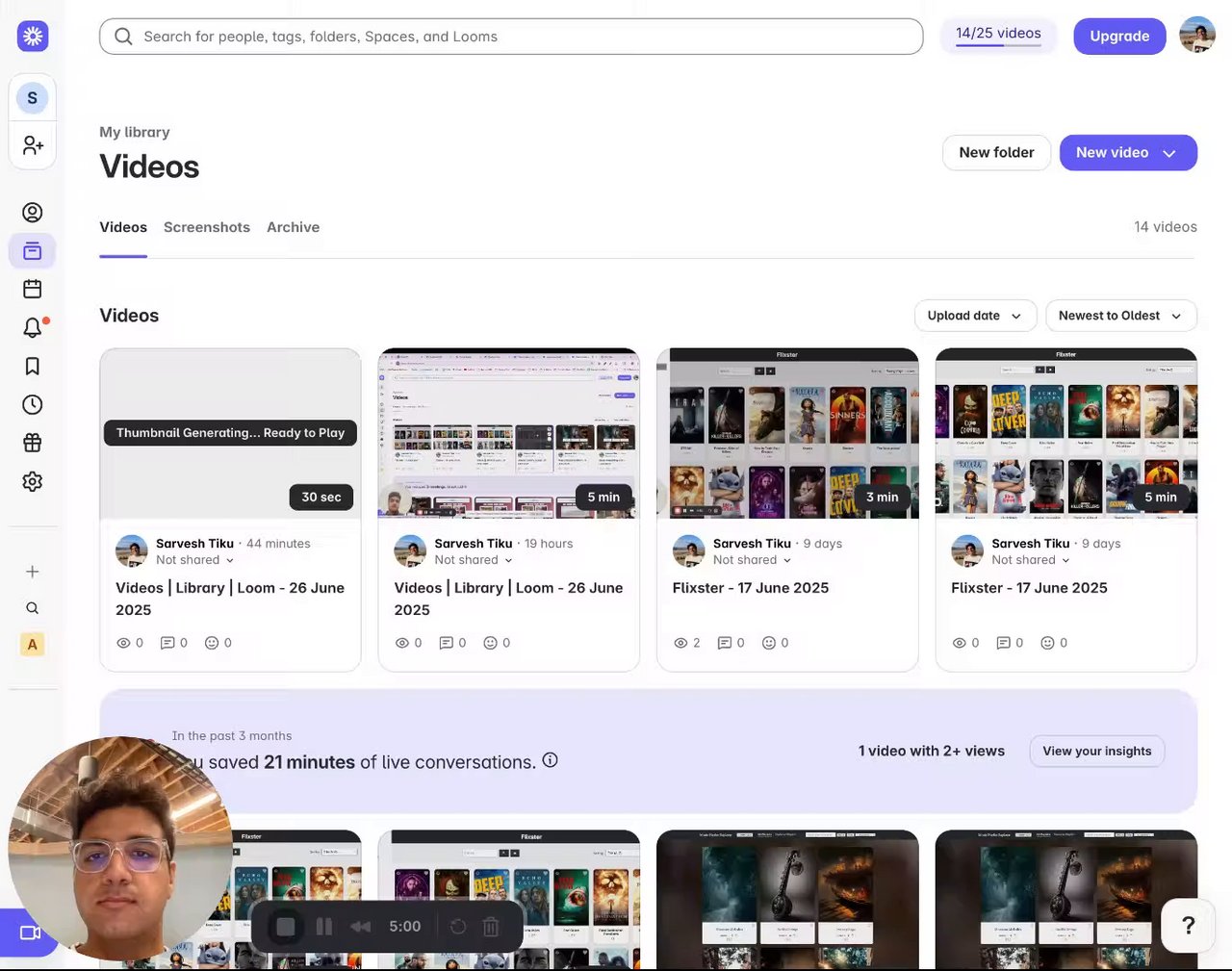Open the 3 min Flixster thumbnail

787,433
